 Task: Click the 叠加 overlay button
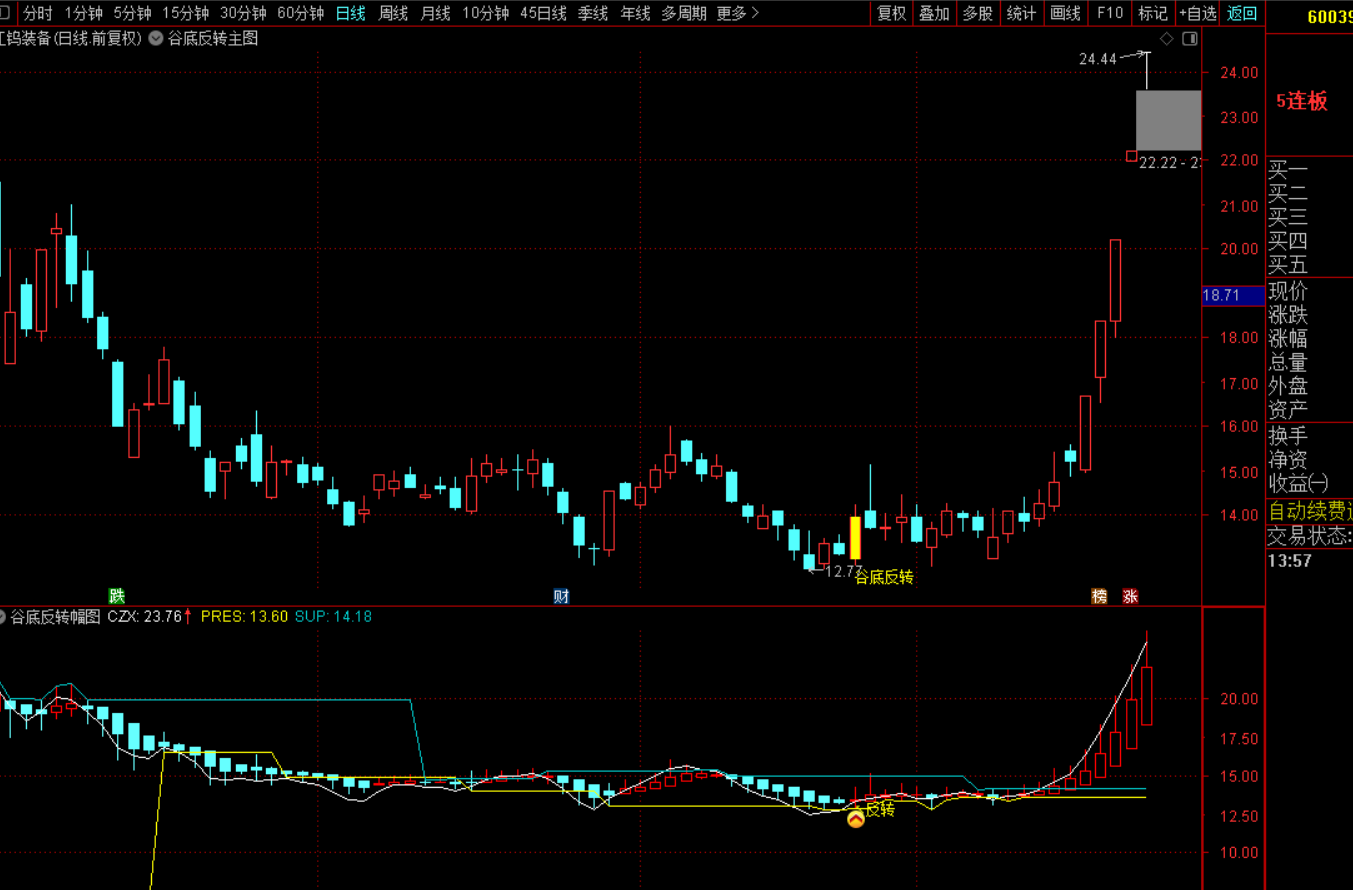click(x=934, y=13)
